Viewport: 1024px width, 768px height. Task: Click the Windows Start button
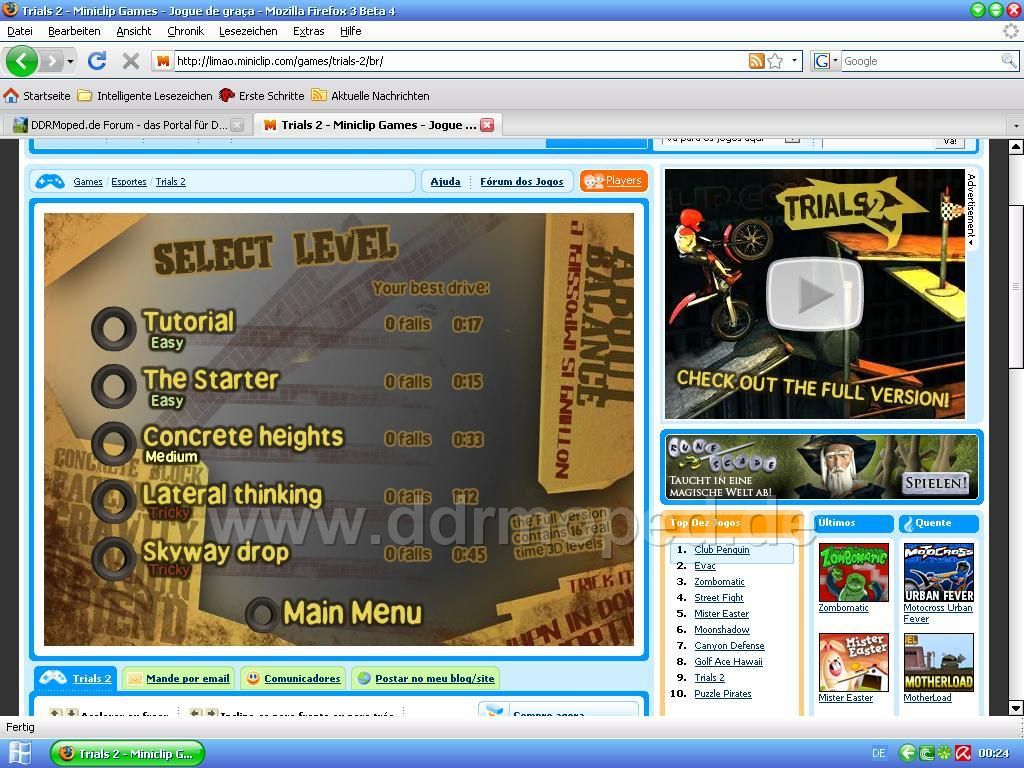pyautogui.click(x=18, y=754)
